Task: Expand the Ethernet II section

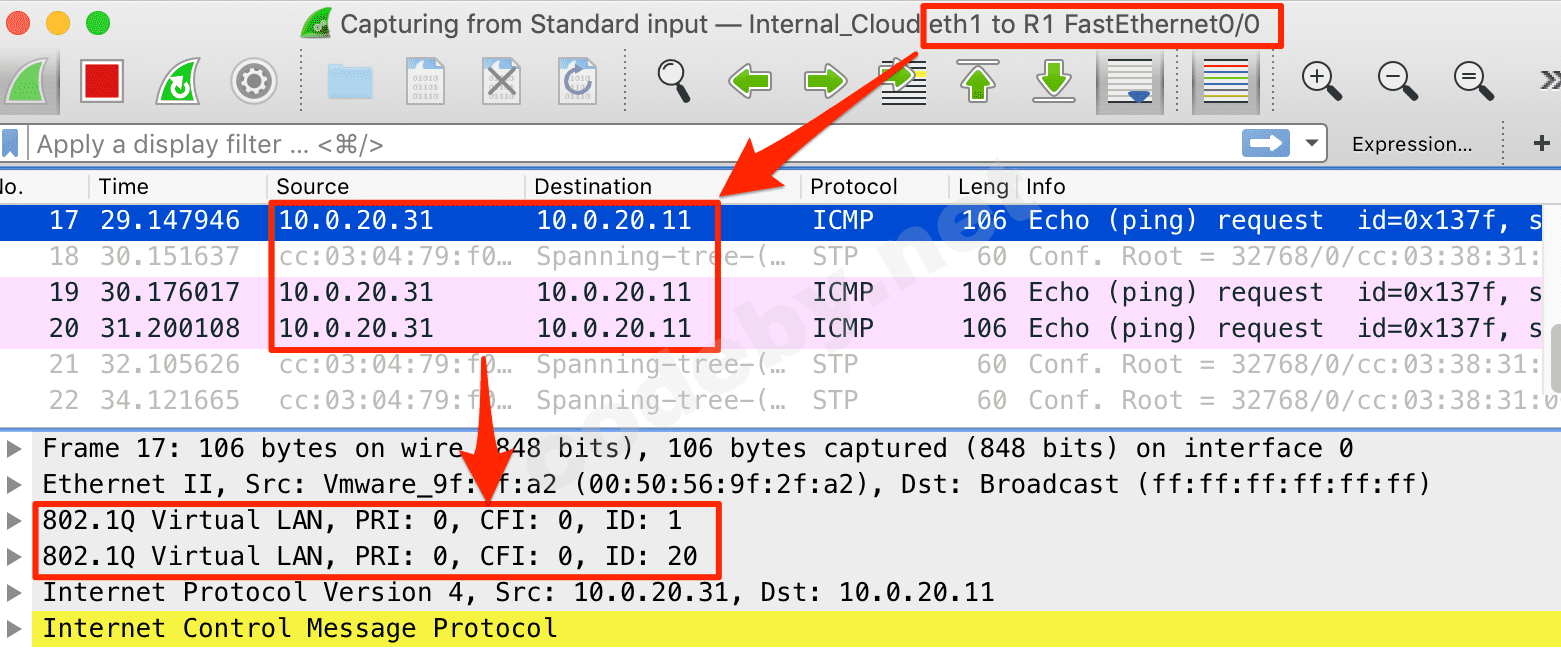Action: click(x=14, y=484)
